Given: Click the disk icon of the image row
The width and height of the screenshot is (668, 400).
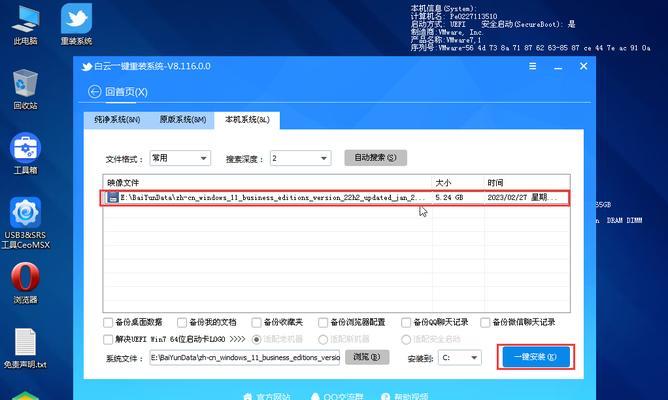Looking at the screenshot, I should pos(112,198).
